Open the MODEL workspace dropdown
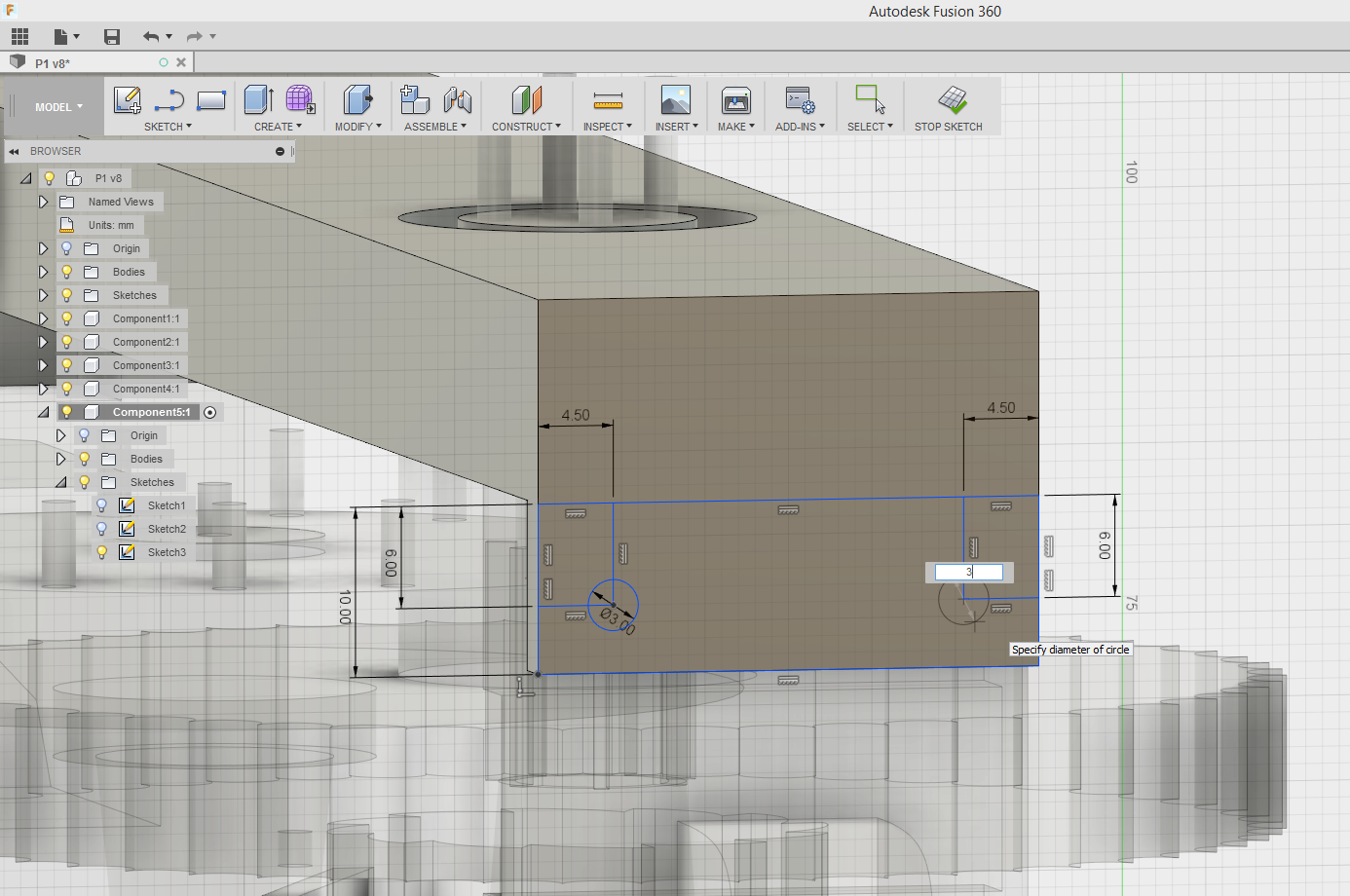 coord(58,107)
